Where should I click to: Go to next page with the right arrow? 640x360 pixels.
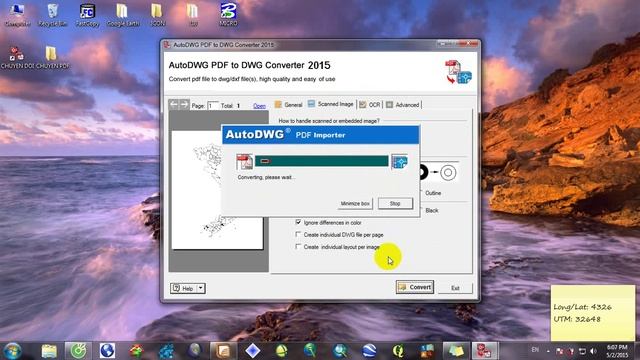184,104
